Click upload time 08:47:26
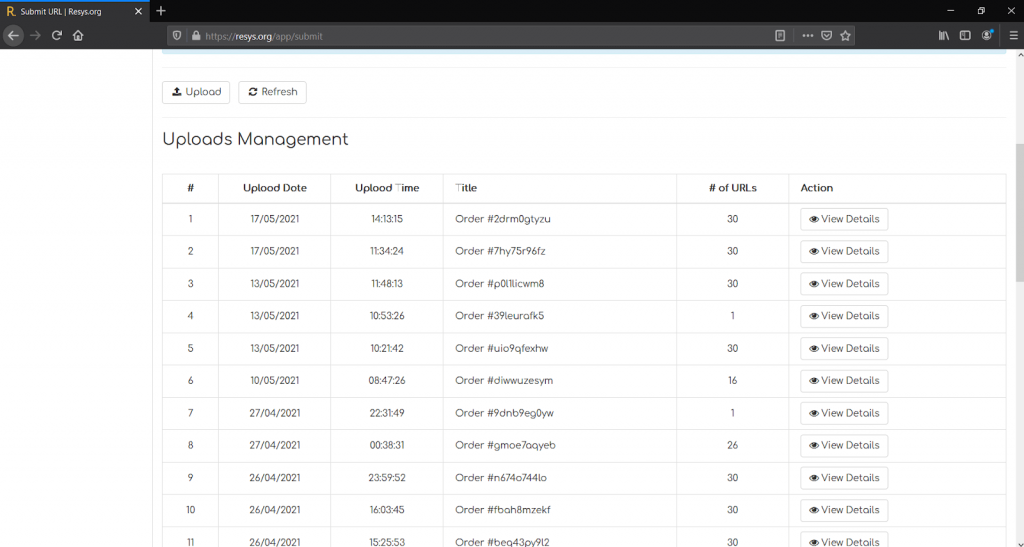 point(387,381)
